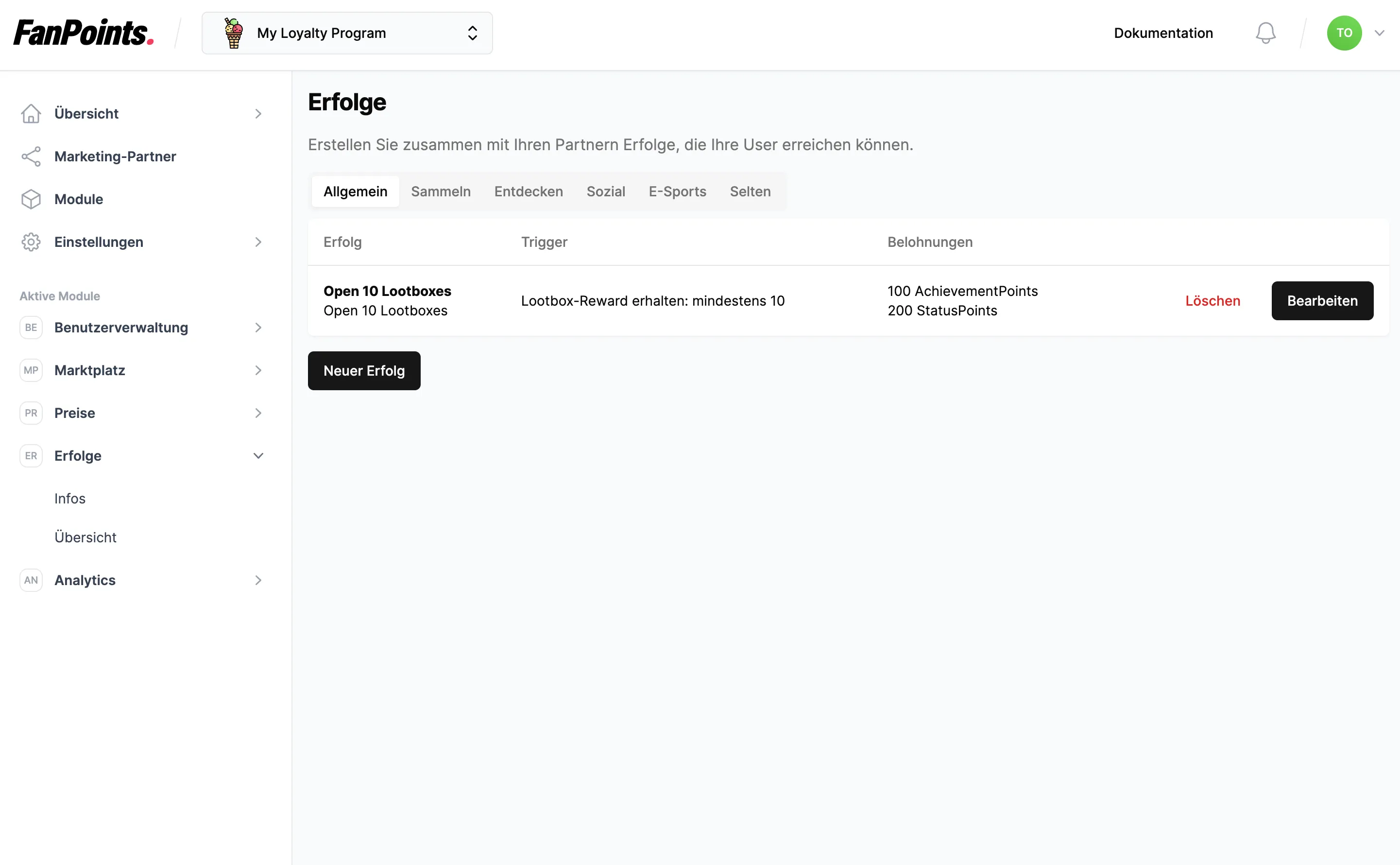Click Löschen for Open 10 Lootboxes
1400x865 pixels.
click(x=1213, y=300)
